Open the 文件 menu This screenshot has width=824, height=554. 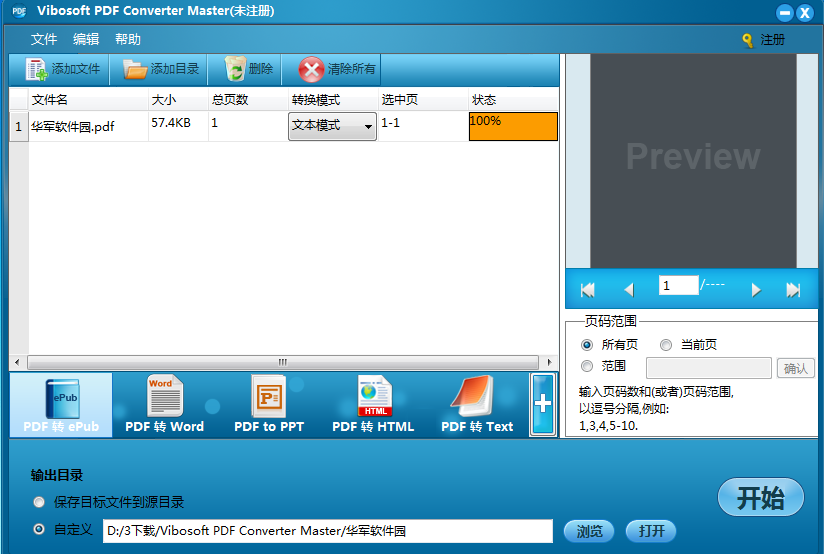point(44,39)
